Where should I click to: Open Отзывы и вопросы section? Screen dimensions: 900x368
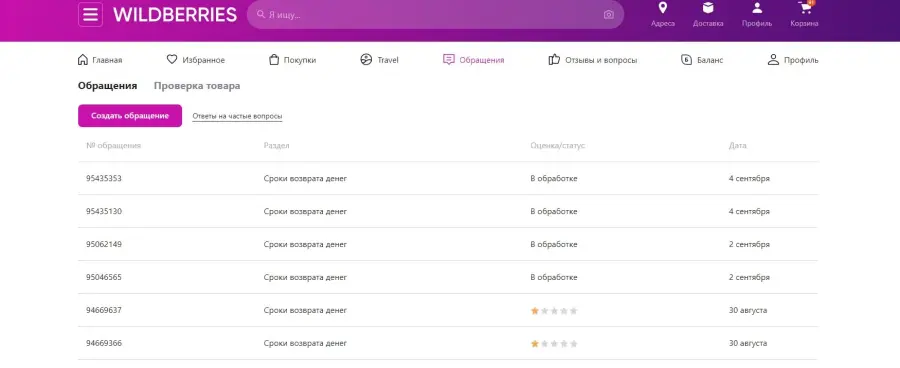click(x=593, y=60)
